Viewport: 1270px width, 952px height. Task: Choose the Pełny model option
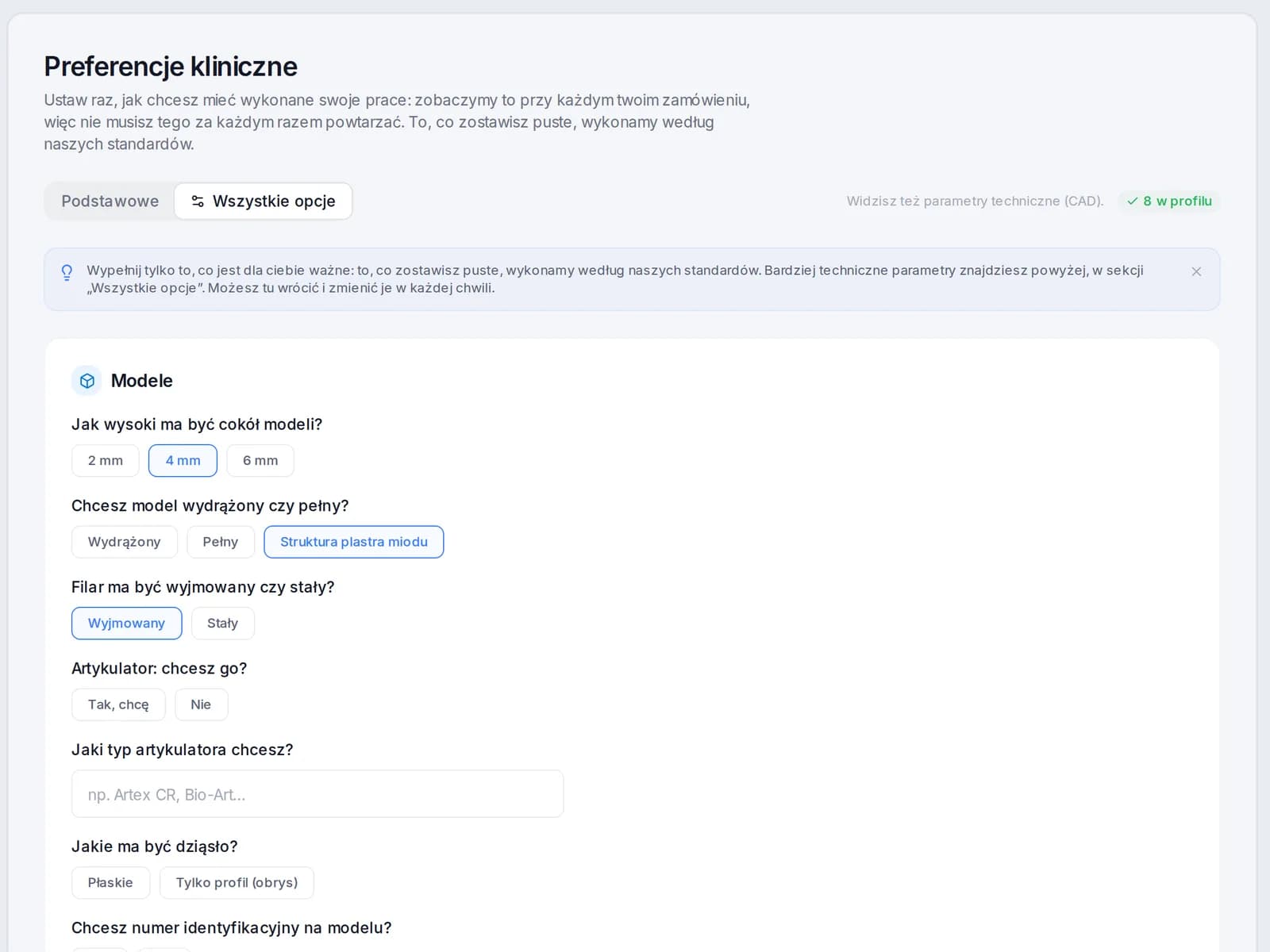pyautogui.click(x=221, y=542)
